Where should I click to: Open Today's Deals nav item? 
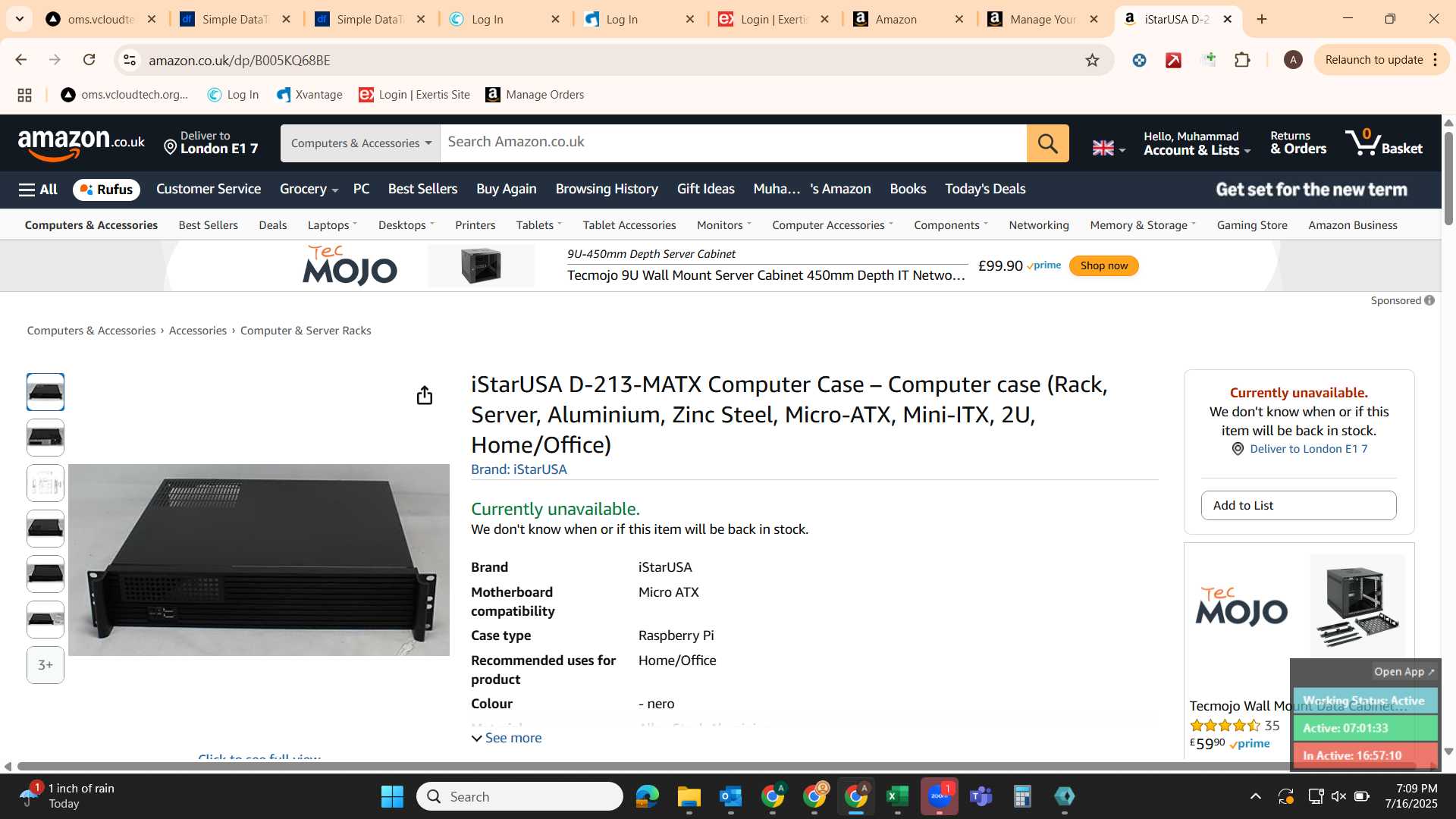pyautogui.click(x=985, y=190)
